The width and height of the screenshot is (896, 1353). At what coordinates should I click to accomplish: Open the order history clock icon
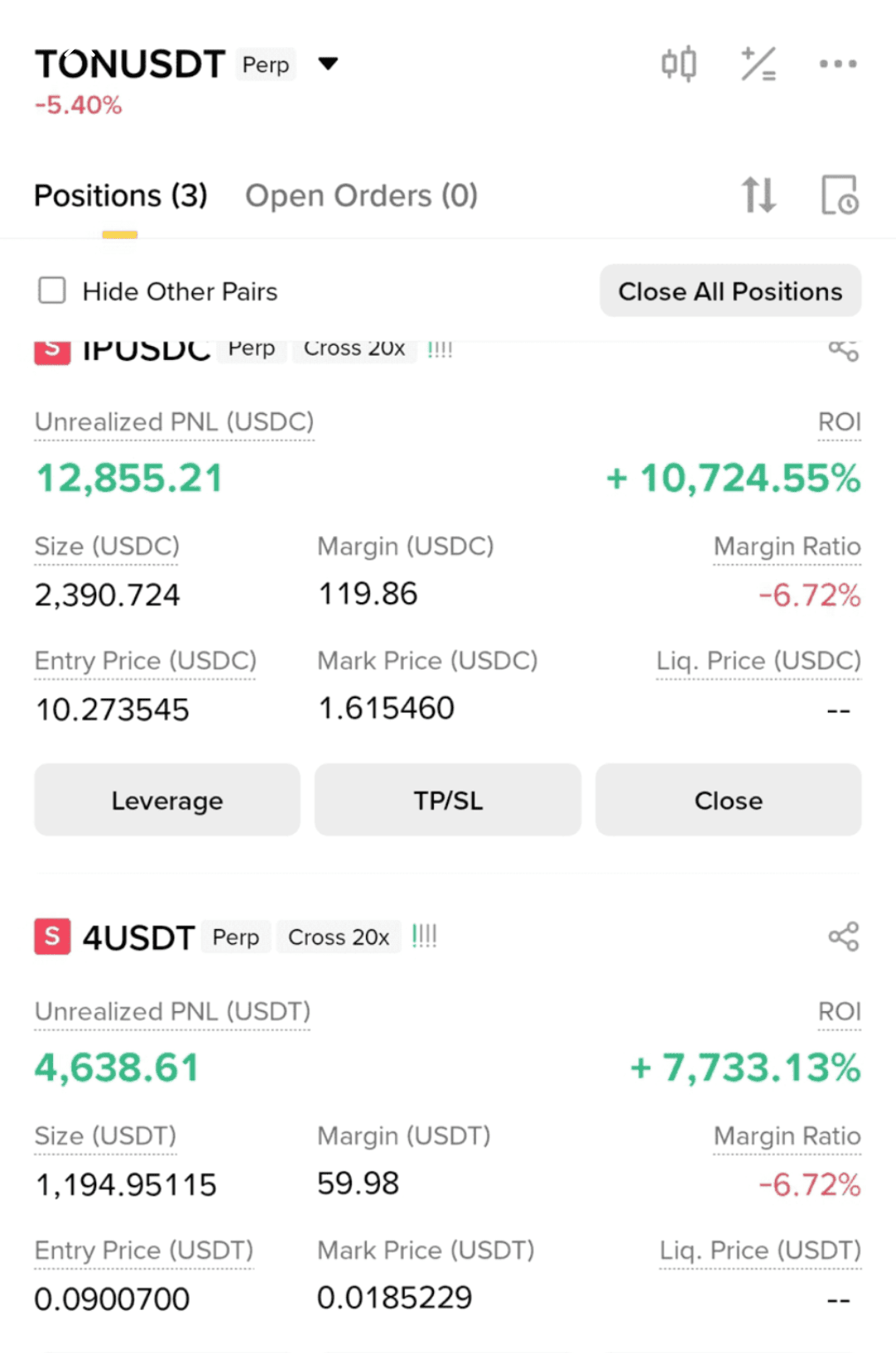point(840,196)
